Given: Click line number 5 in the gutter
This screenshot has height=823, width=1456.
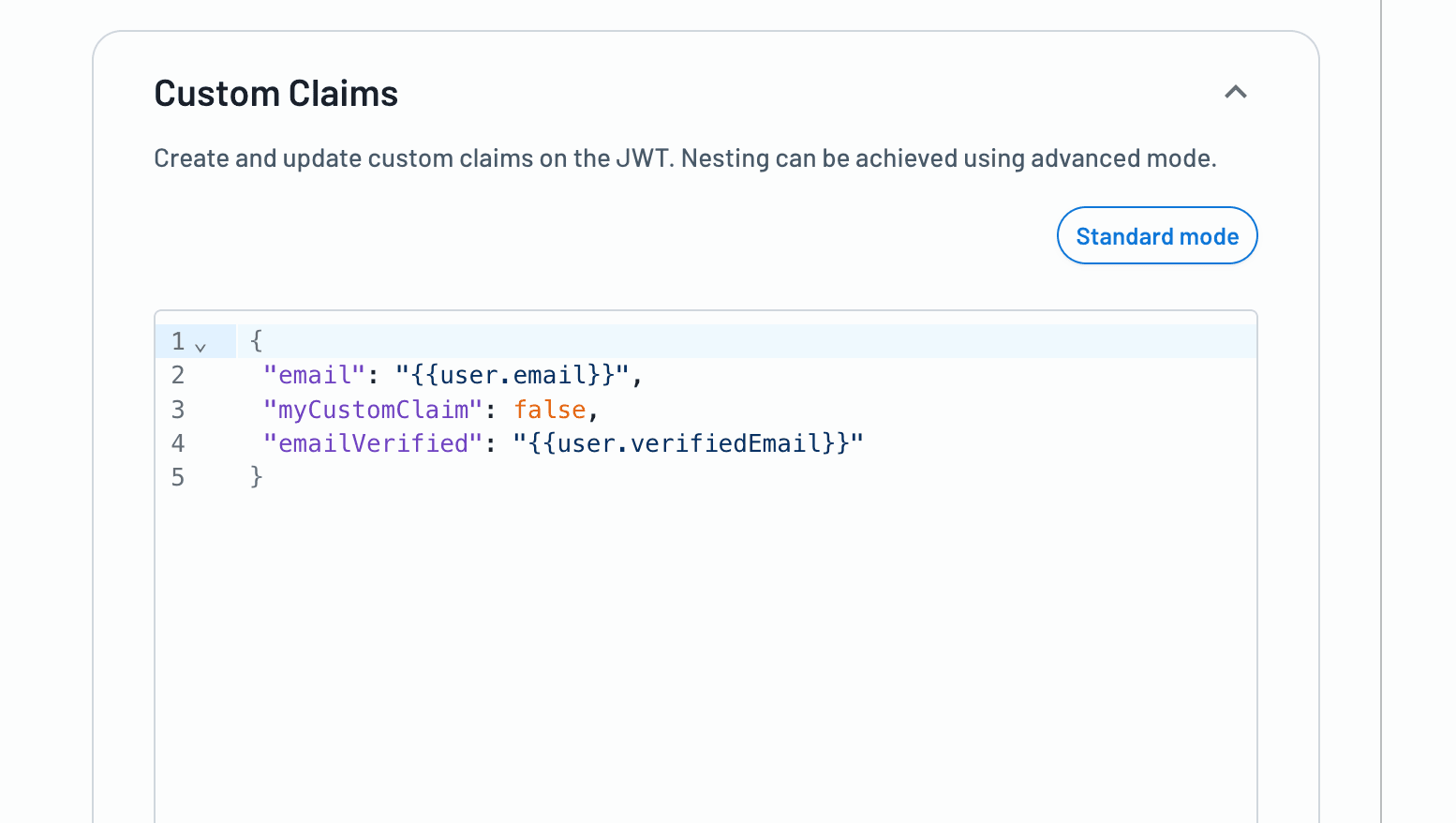Looking at the screenshot, I should [178, 476].
